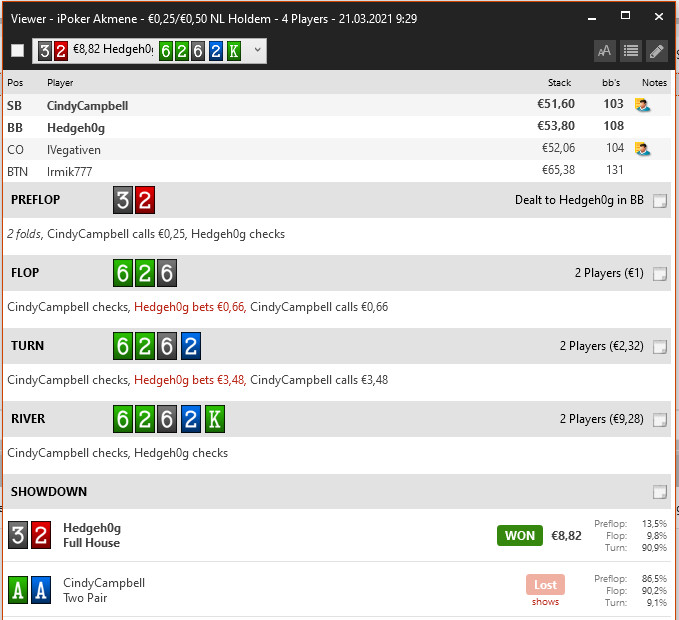Click Hedgeh0g's turn equity 90,9%
This screenshot has height=620, width=679.
pyautogui.click(x=654, y=548)
